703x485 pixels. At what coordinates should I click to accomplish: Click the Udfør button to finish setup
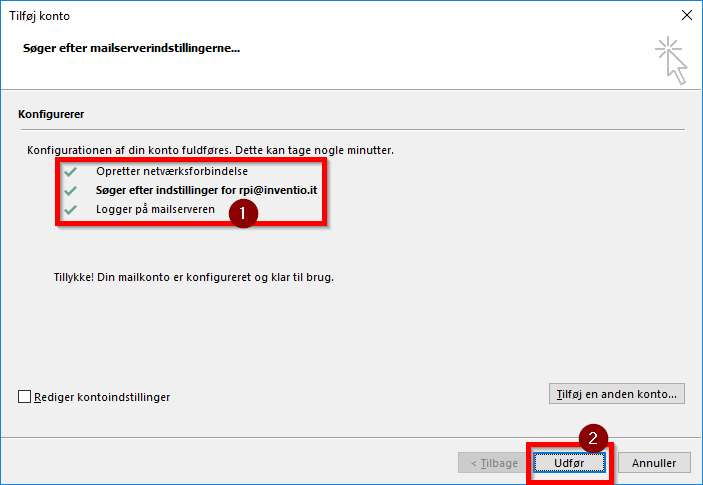(x=569, y=463)
